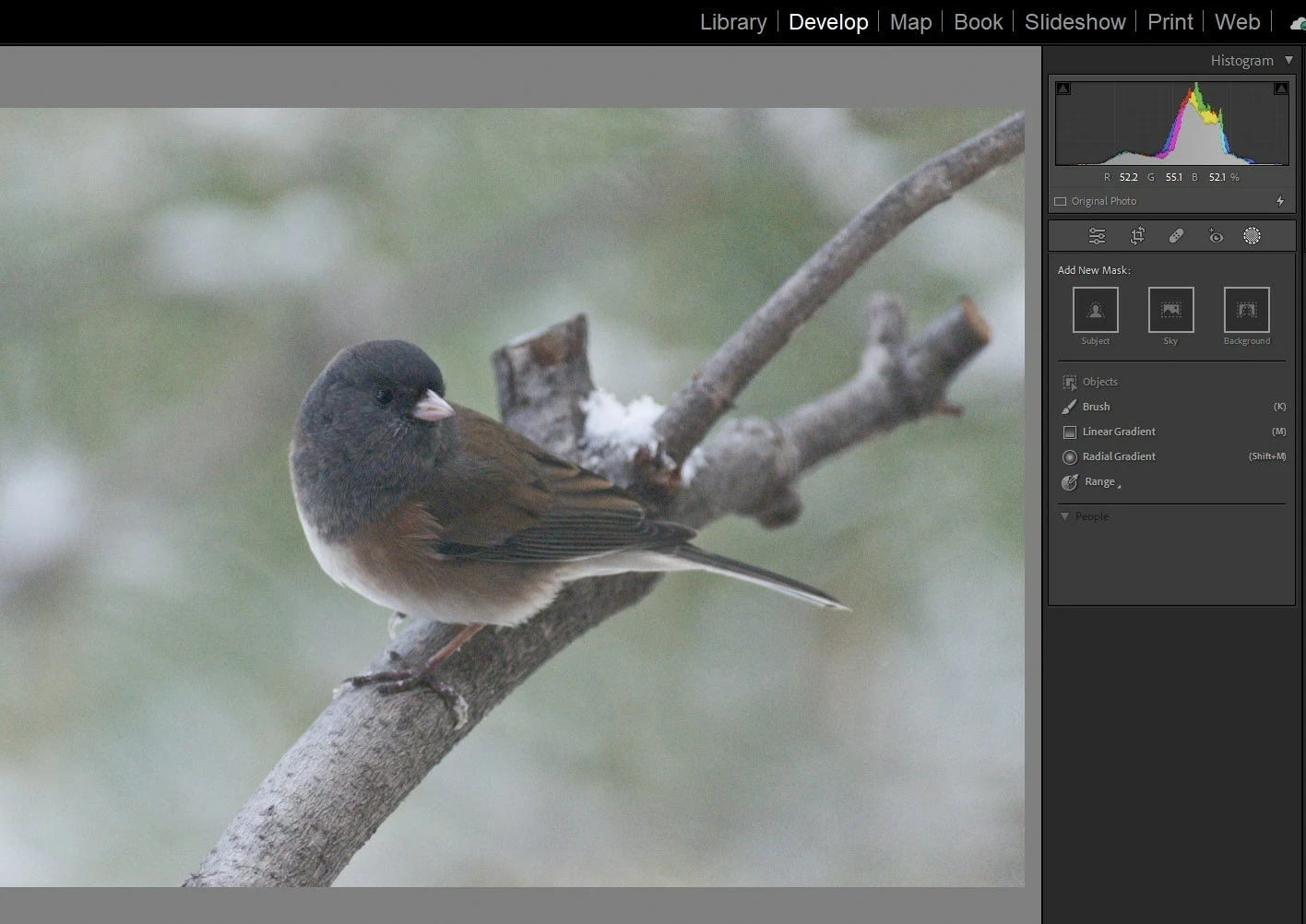Switch to the Slideshow module
Viewport: 1306px width, 924px height.
pyautogui.click(x=1075, y=22)
